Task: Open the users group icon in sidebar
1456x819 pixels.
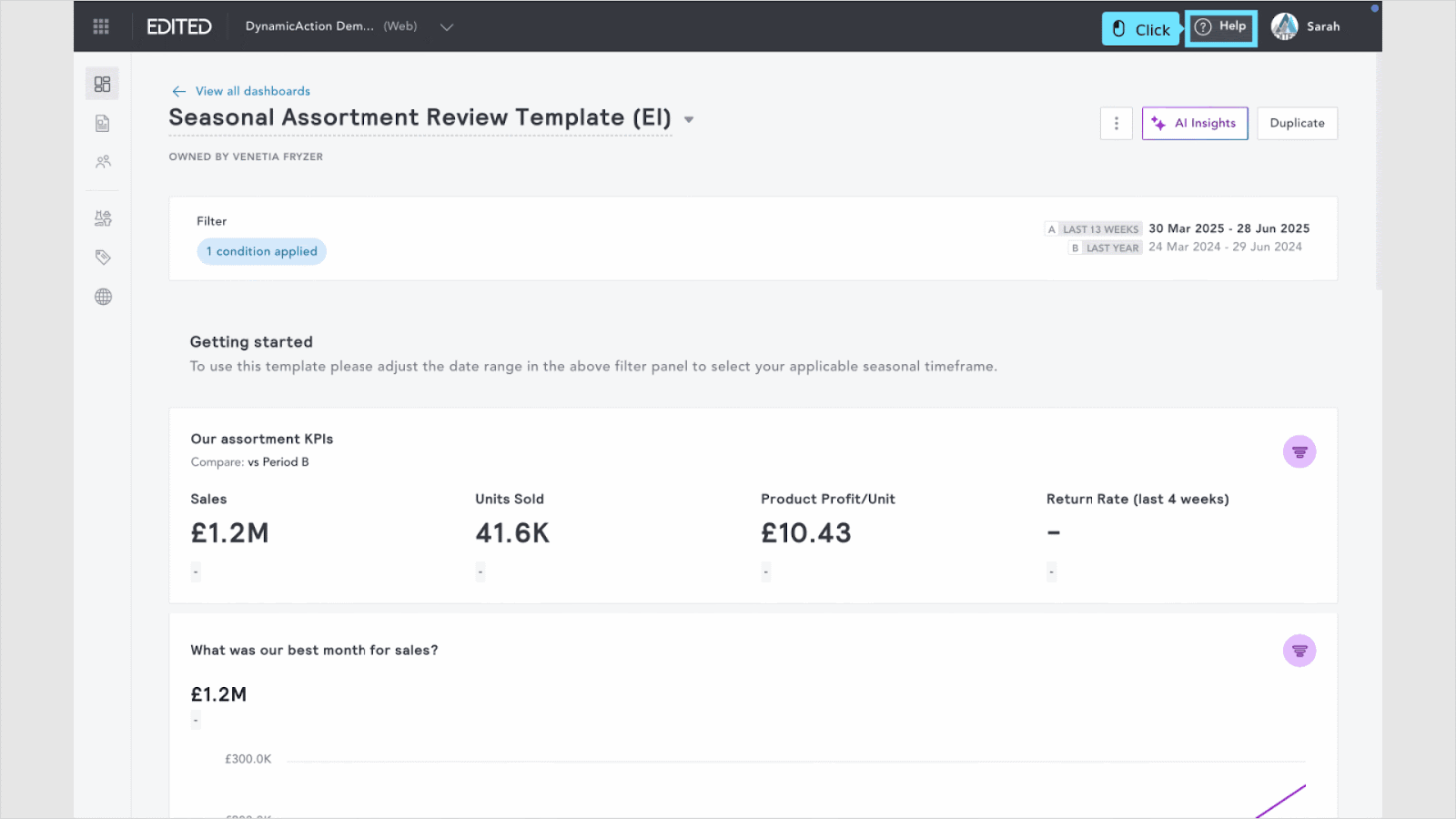Action: coord(103,162)
